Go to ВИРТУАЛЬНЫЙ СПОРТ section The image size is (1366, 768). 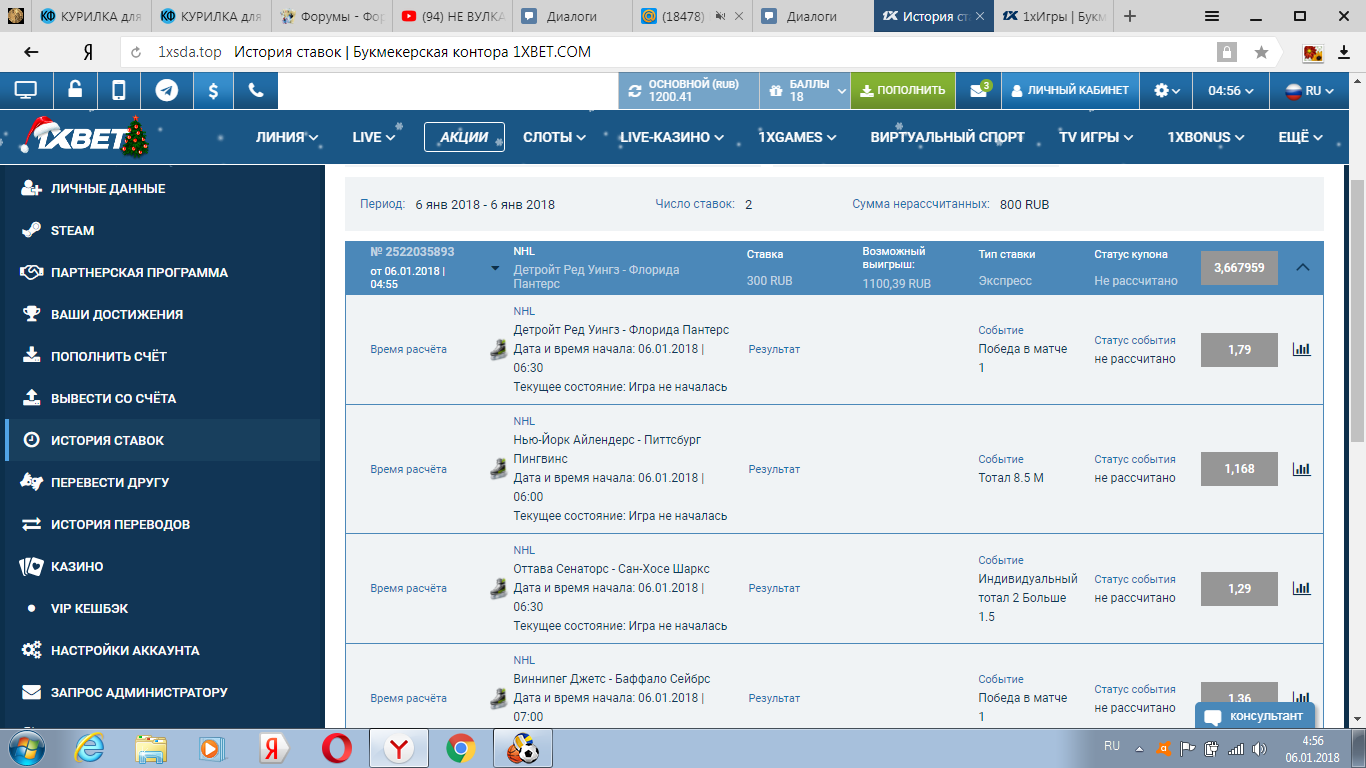(947, 137)
